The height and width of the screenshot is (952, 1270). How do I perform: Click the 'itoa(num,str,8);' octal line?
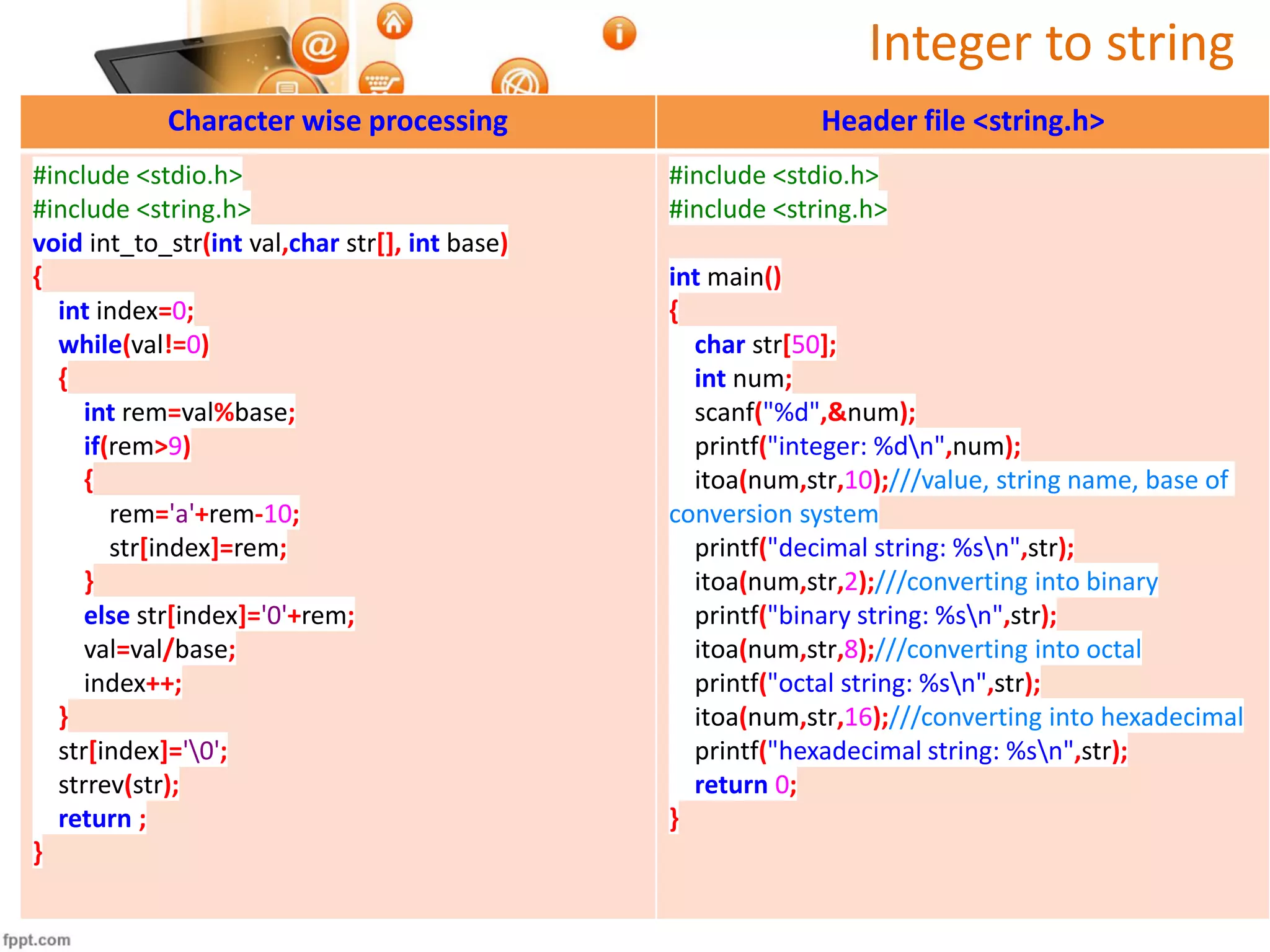(918, 650)
